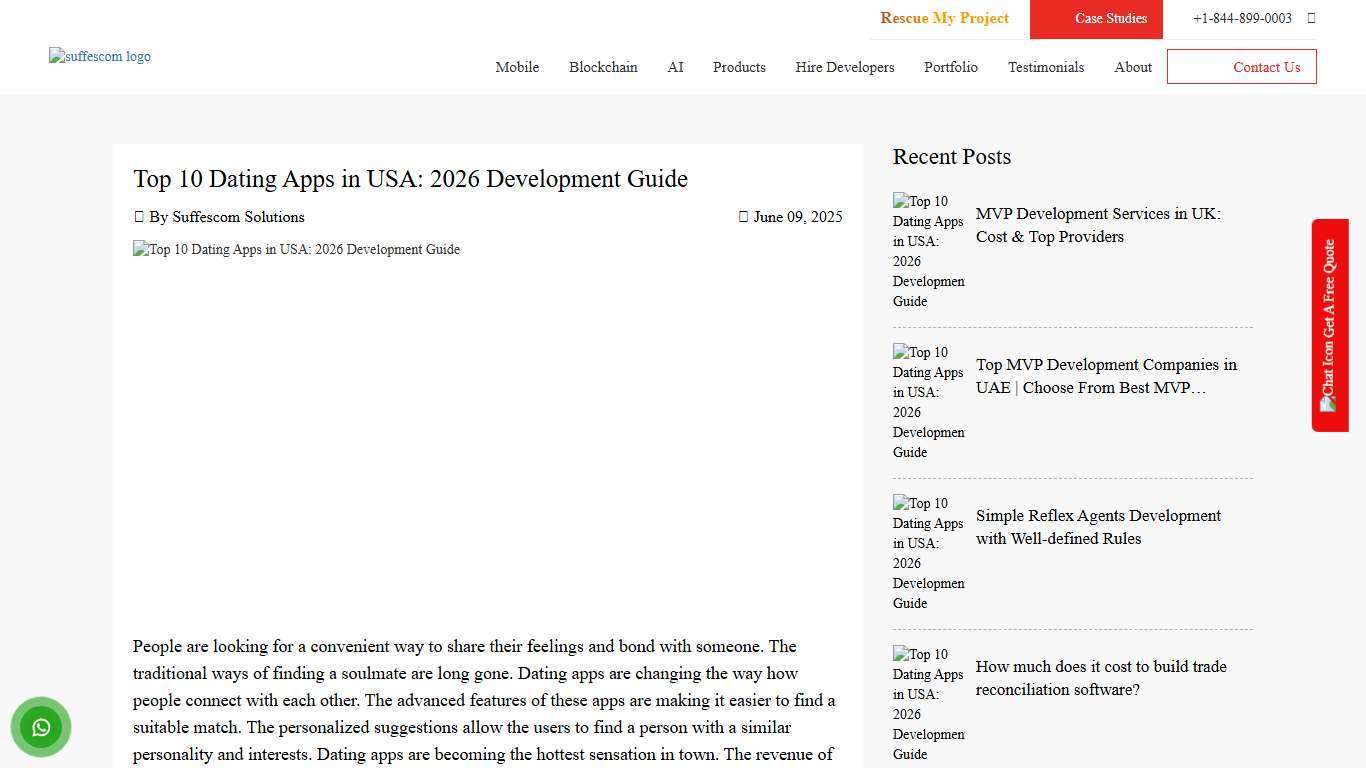Click the Contact Us button

[1266, 67]
